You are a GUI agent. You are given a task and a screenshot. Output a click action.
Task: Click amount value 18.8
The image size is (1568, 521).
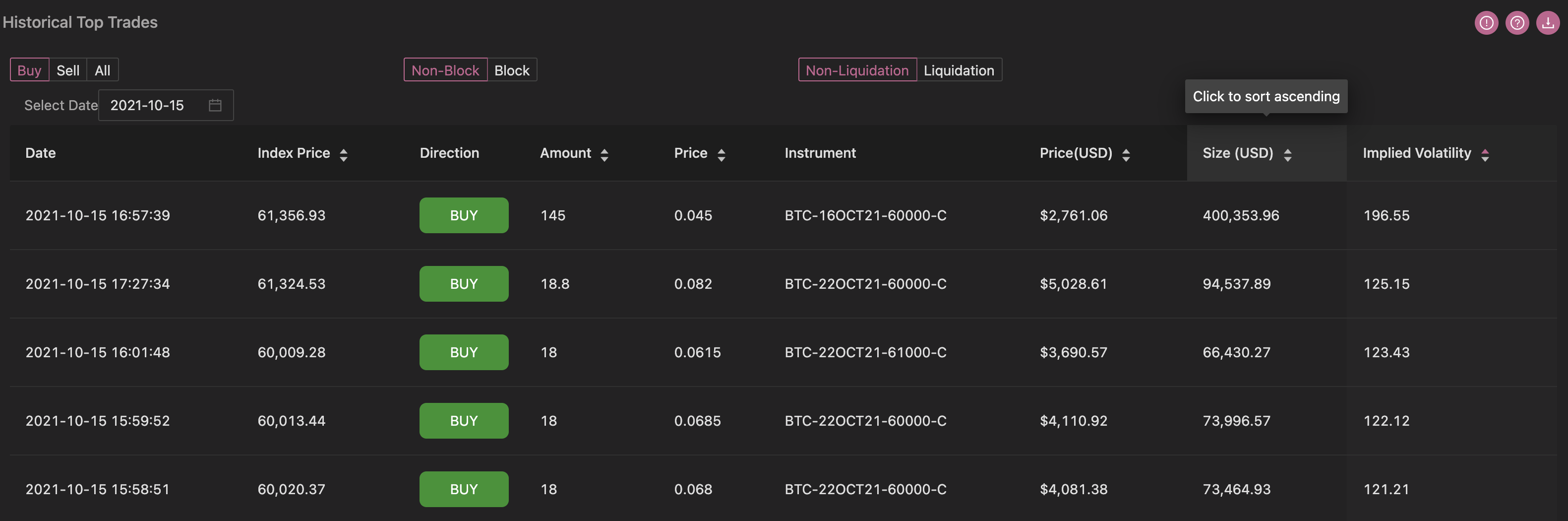(x=554, y=284)
